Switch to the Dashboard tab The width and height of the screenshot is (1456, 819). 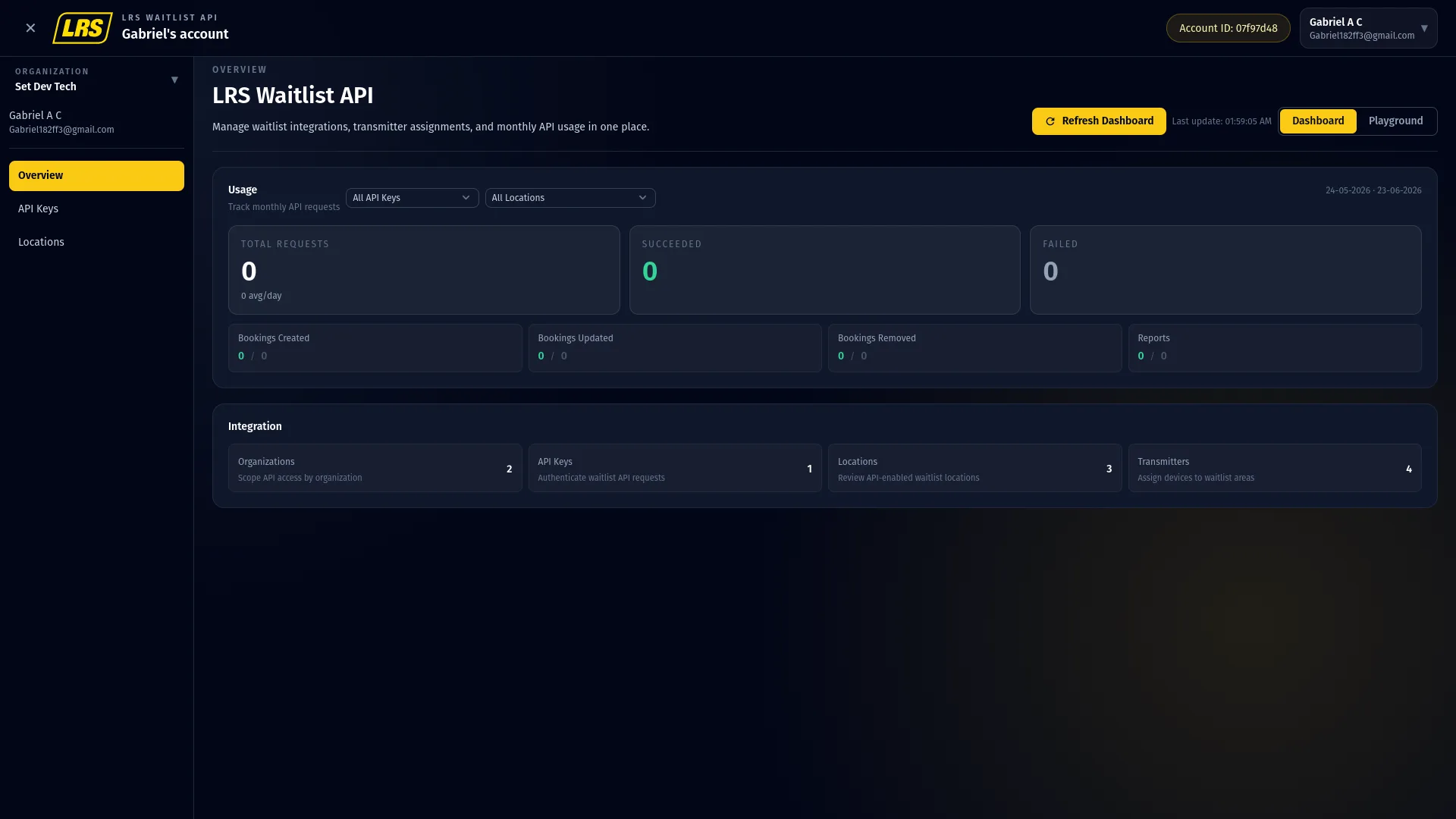coord(1318,121)
